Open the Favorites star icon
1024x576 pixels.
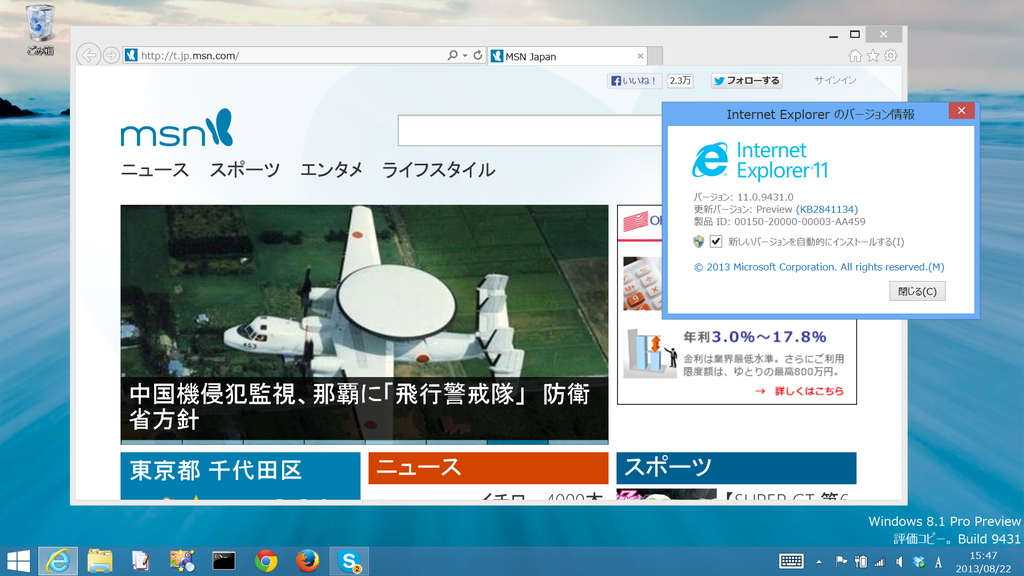pyautogui.click(x=873, y=55)
